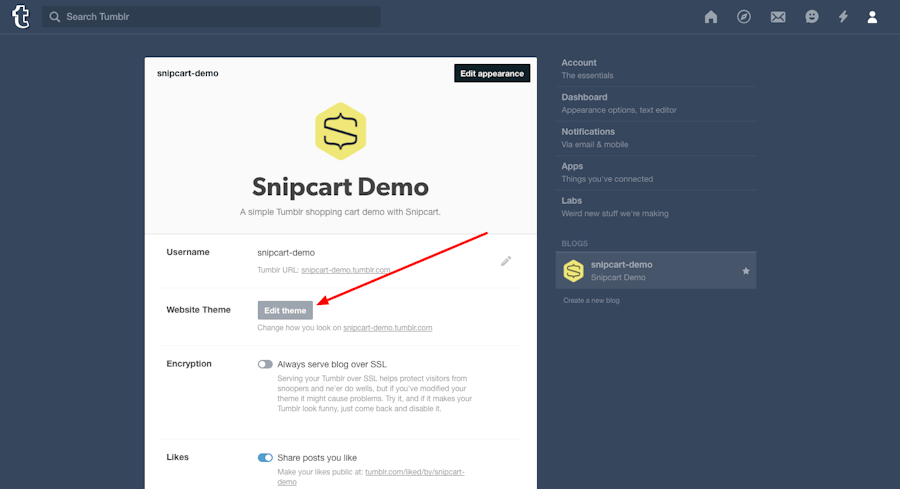Image resolution: width=900 pixels, height=489 pixels.
Task: Select Notifications settings in sidebar
Action: (655, 138)
